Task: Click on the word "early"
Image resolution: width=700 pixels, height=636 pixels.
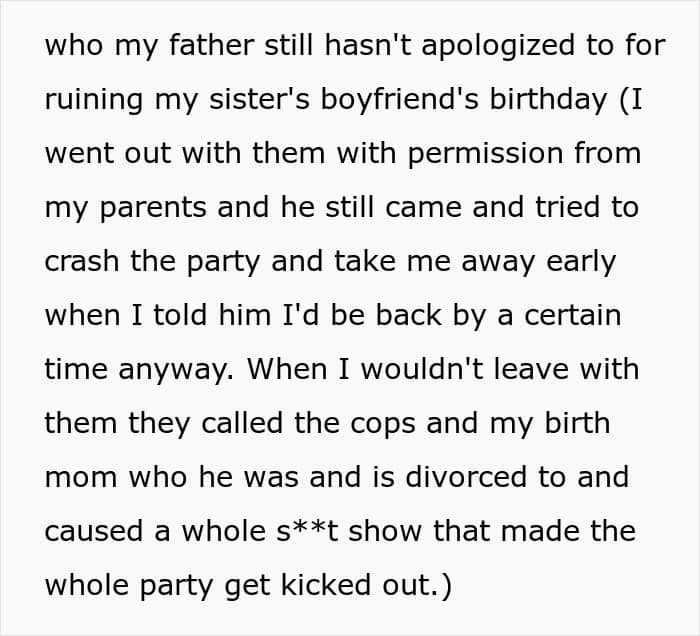Action: 581,262
